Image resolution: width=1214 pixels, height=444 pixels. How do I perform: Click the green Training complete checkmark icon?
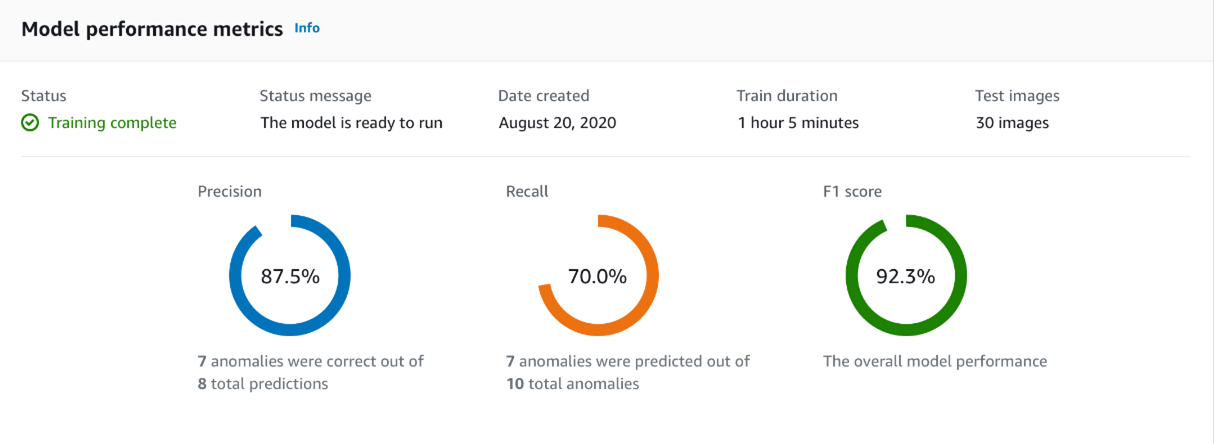(x=30, y=123)
